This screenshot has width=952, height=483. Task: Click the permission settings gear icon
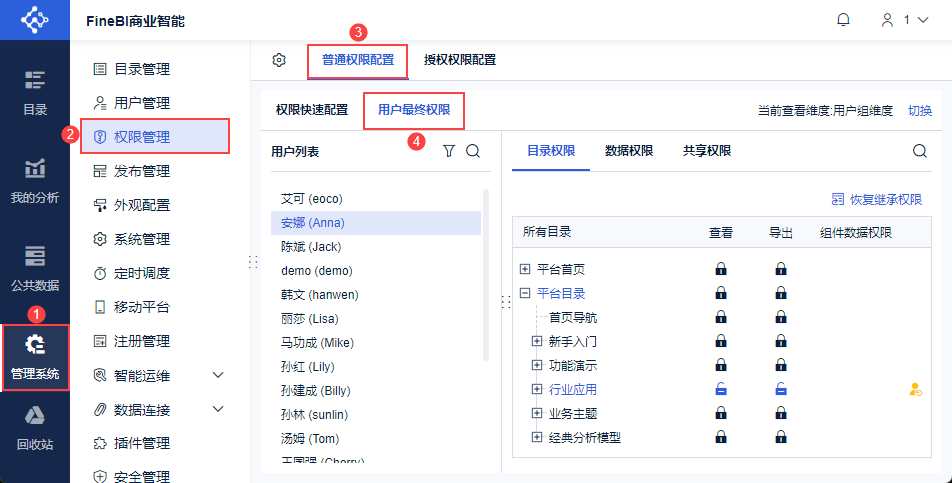tap(279, 60)
